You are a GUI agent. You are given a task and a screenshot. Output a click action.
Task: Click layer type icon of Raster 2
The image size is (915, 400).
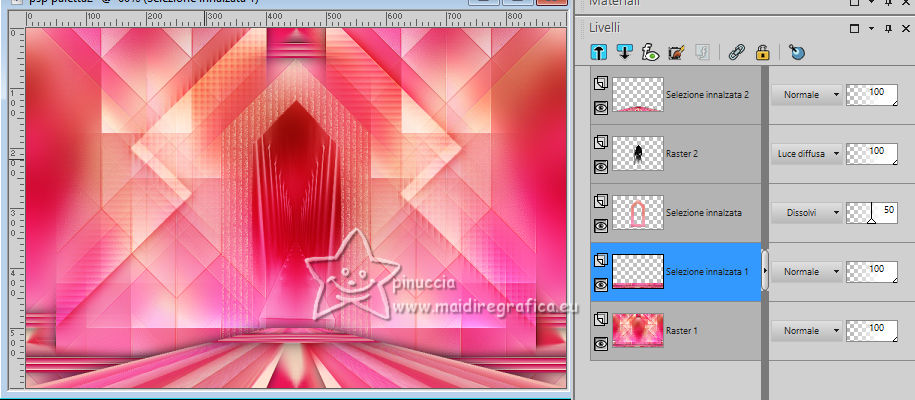pos(601,142)
